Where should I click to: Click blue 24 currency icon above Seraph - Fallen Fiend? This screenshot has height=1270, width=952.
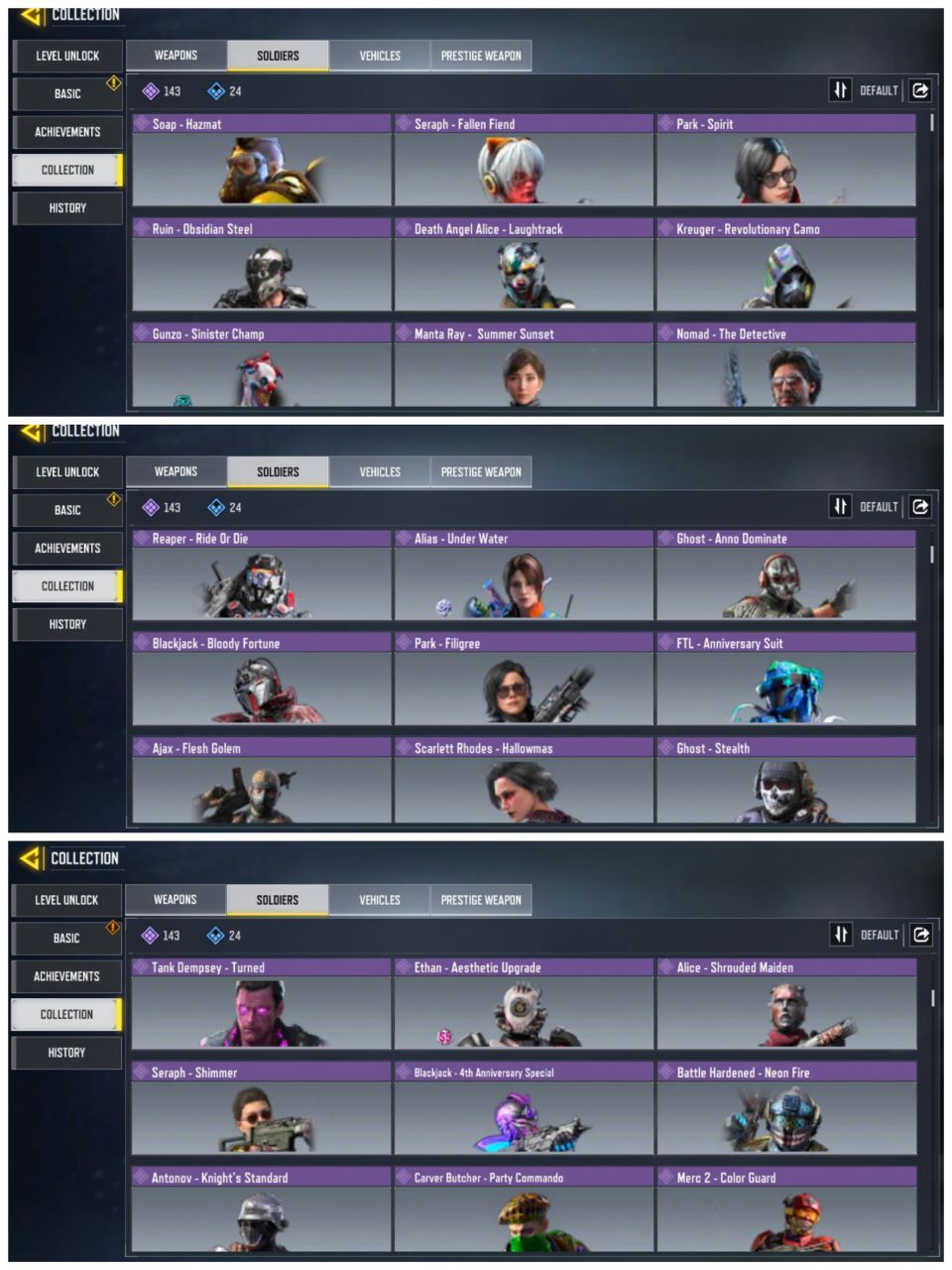click(x=216, y=91)
